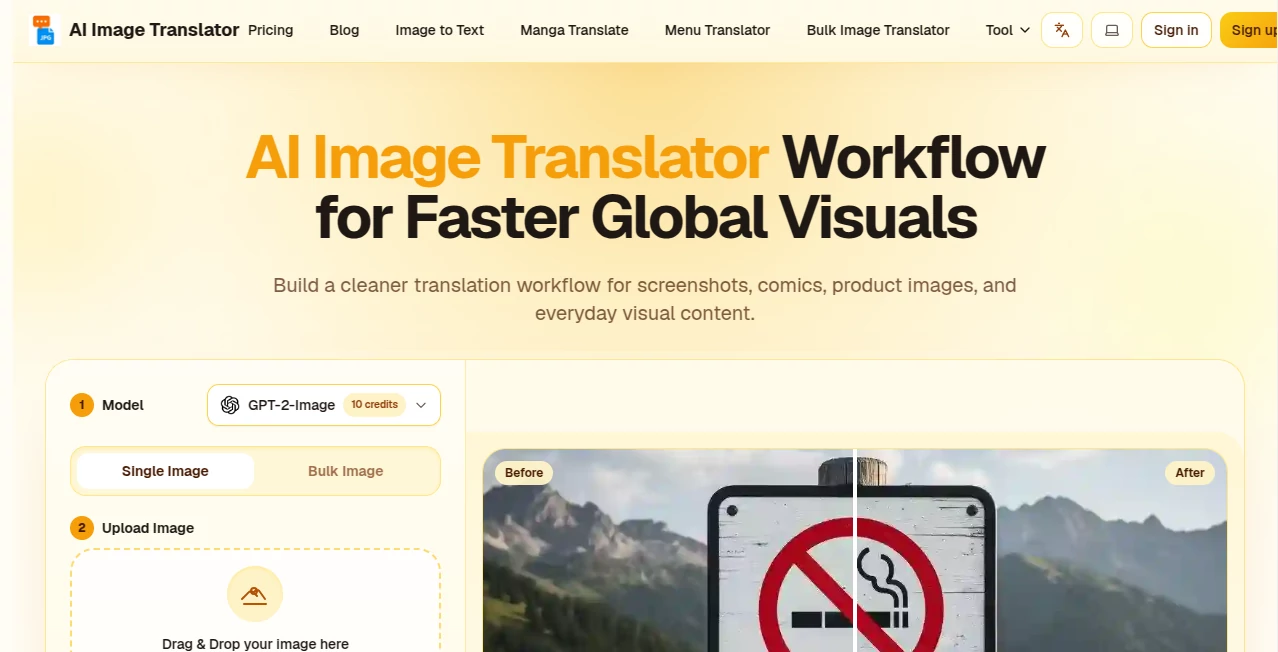Click the 10 credits badge
The width and height of the screenshot is (1278, 652).
tap(375, 405)
